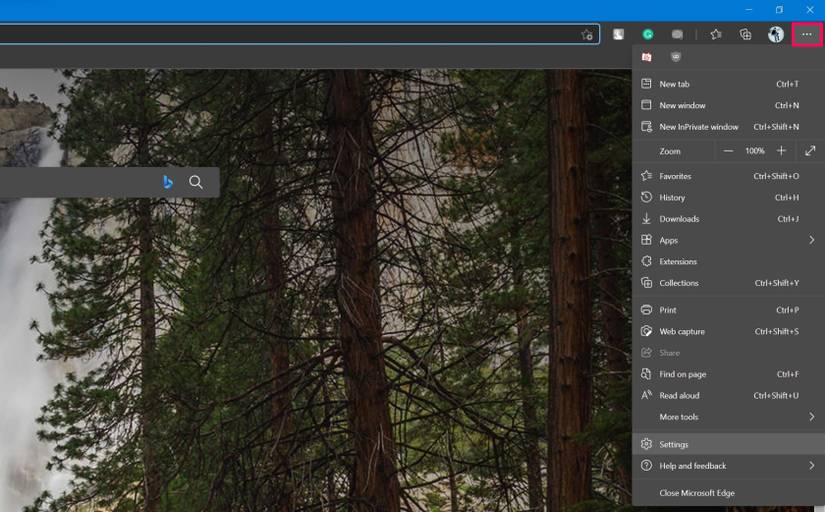Image resolution: width=825 pixels, height=512 pixels.
Task: Click the red extension icon in menu
Action: pos(647,57)
